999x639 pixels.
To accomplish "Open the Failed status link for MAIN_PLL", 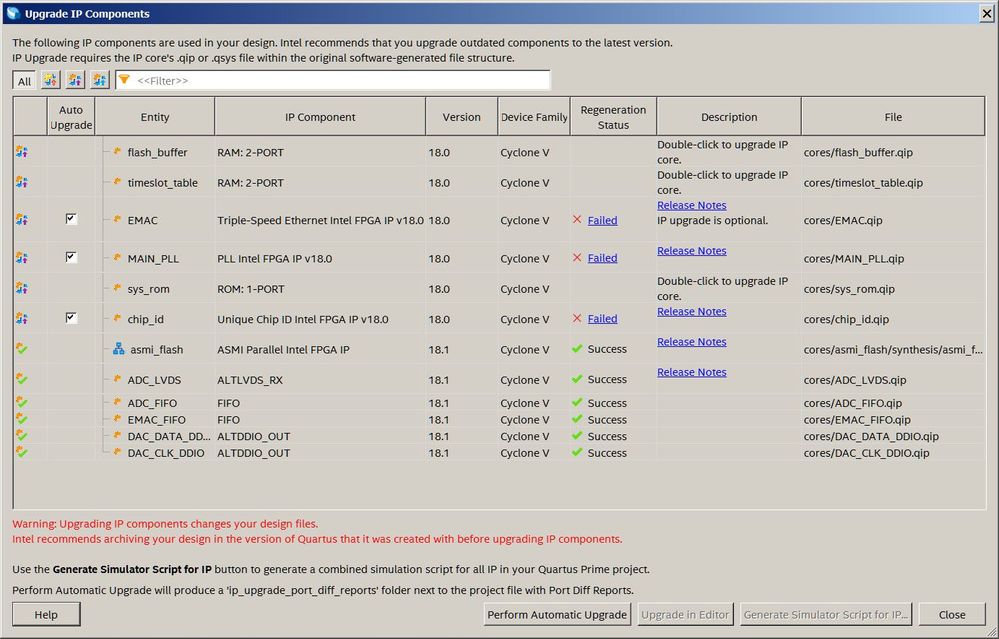I will tap(602, 258).
